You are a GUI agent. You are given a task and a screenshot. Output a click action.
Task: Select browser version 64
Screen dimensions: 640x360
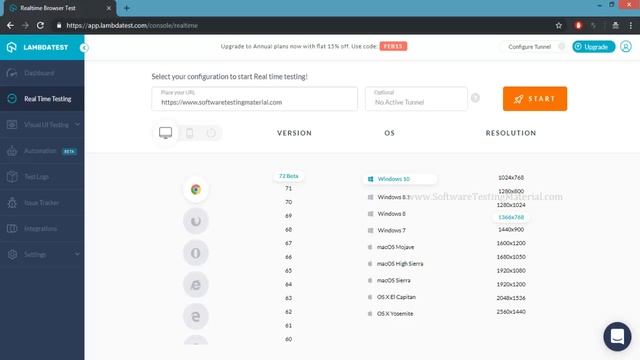point(289,284)
